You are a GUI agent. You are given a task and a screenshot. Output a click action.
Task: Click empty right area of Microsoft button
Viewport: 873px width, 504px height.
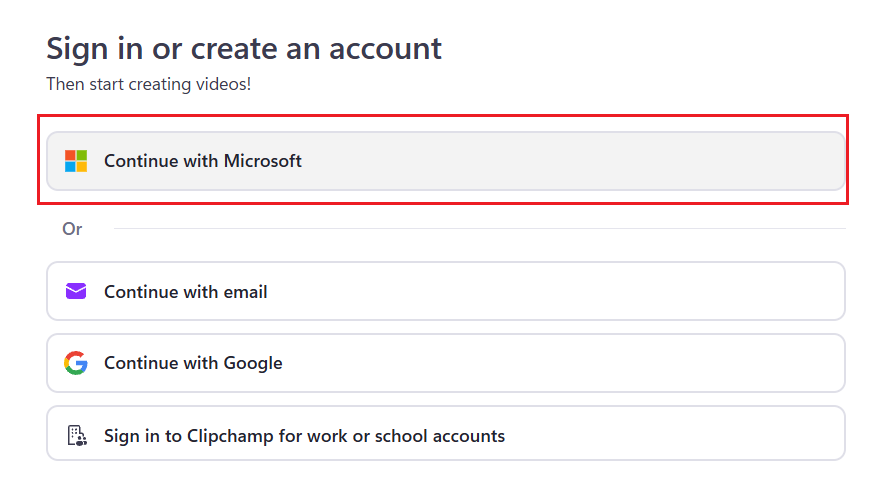click(x=700, y=161)
